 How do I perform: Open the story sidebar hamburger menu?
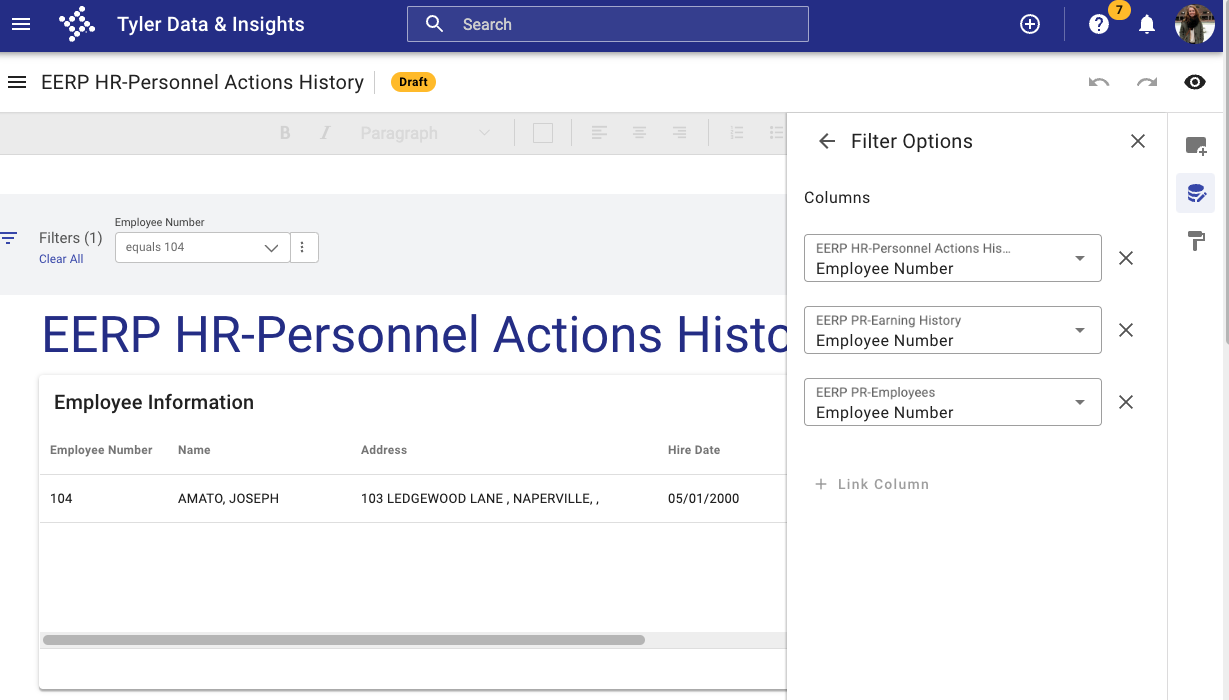click(17, 82)
